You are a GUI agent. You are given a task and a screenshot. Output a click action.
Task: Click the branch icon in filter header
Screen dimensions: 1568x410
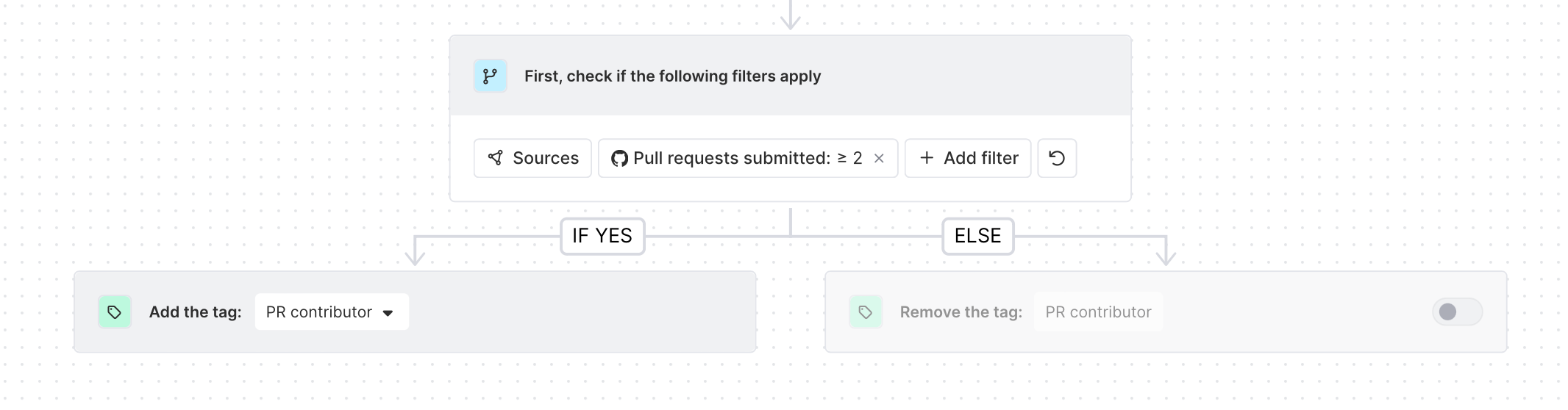click(x=490, y=76)
